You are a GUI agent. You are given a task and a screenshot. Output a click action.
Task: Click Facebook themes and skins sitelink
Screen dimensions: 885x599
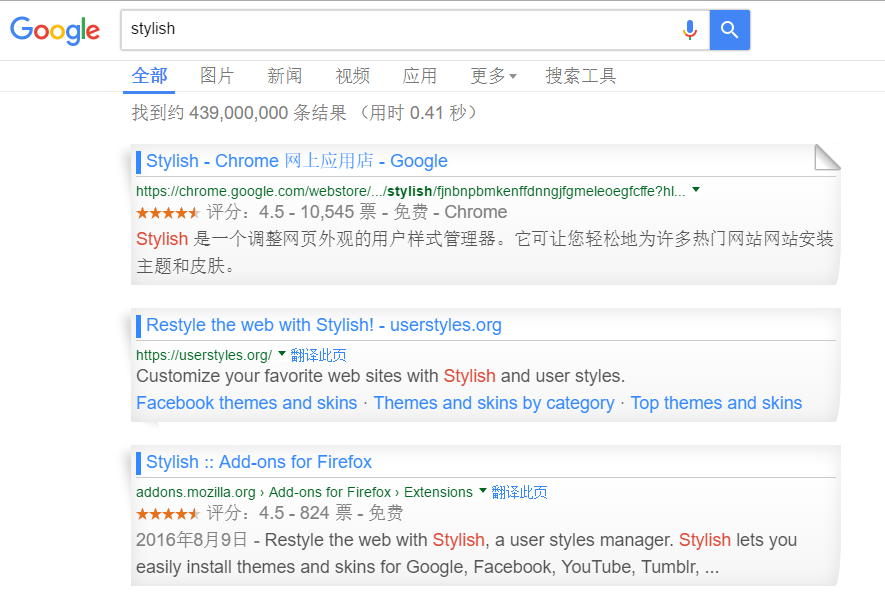click(x=246, y=403)
